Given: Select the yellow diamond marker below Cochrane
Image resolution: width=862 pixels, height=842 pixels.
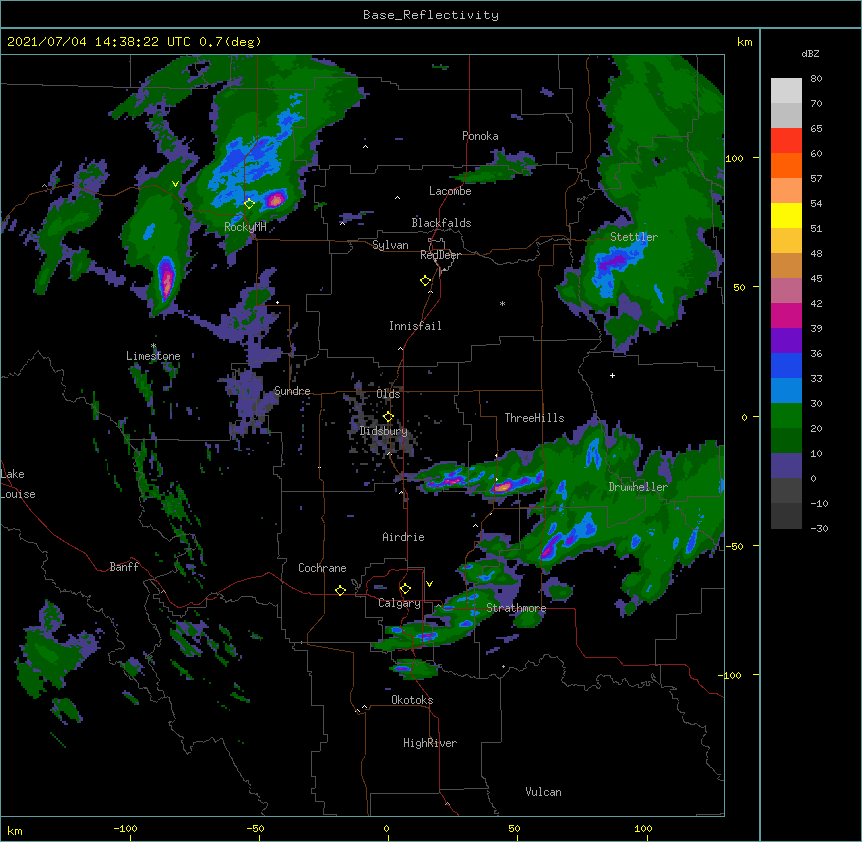Looking at the screenshot, I should coord(340,590).
